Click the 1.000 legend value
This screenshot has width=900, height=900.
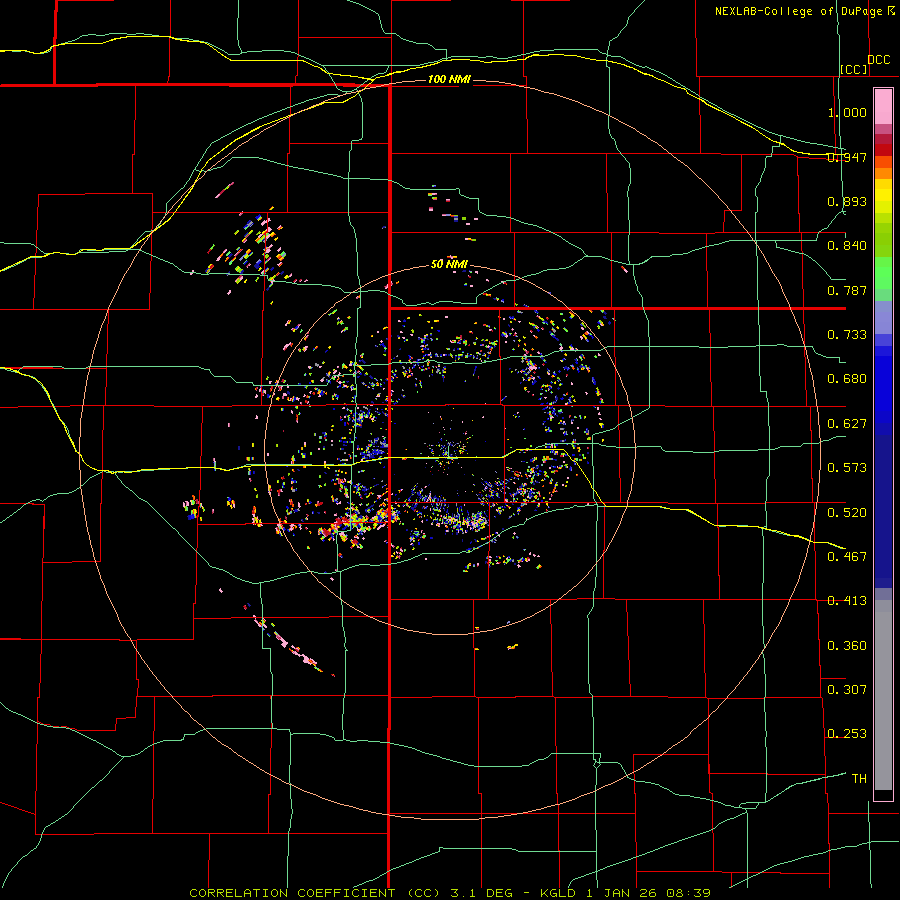click(x=847, y=112)
